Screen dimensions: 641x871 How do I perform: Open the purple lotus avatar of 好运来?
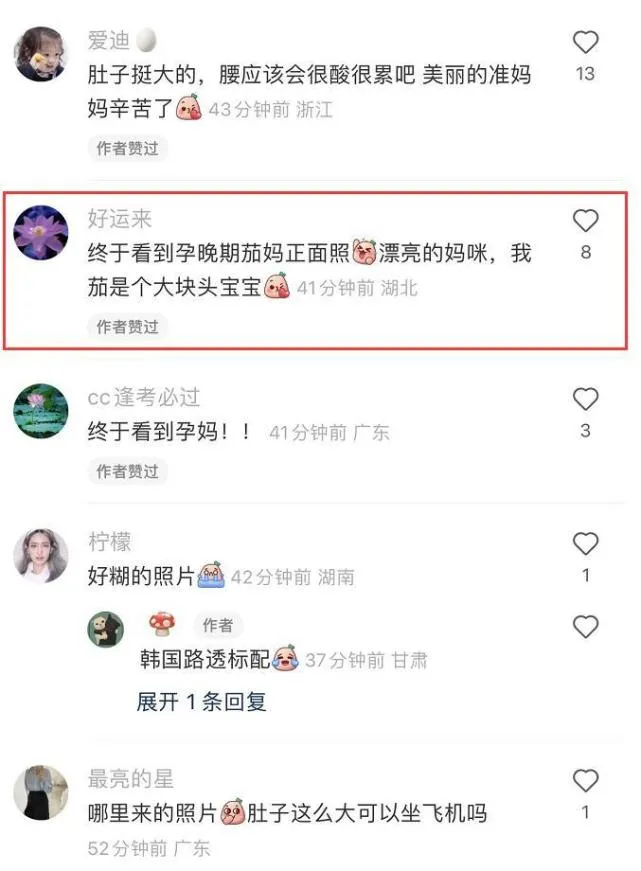41,232
